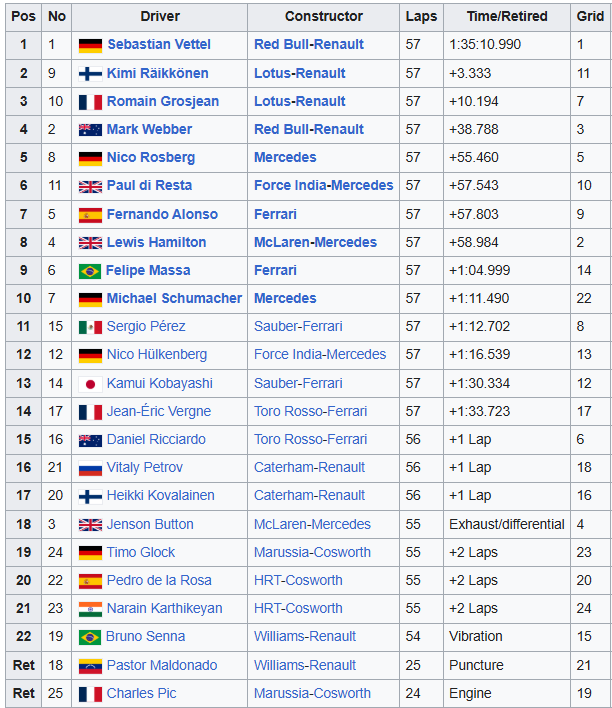Image resolution: width=612 pixels, height=708 pixels.
Task: Click the German flag beside Nico Rosberg
Action: tap(90, 158)
